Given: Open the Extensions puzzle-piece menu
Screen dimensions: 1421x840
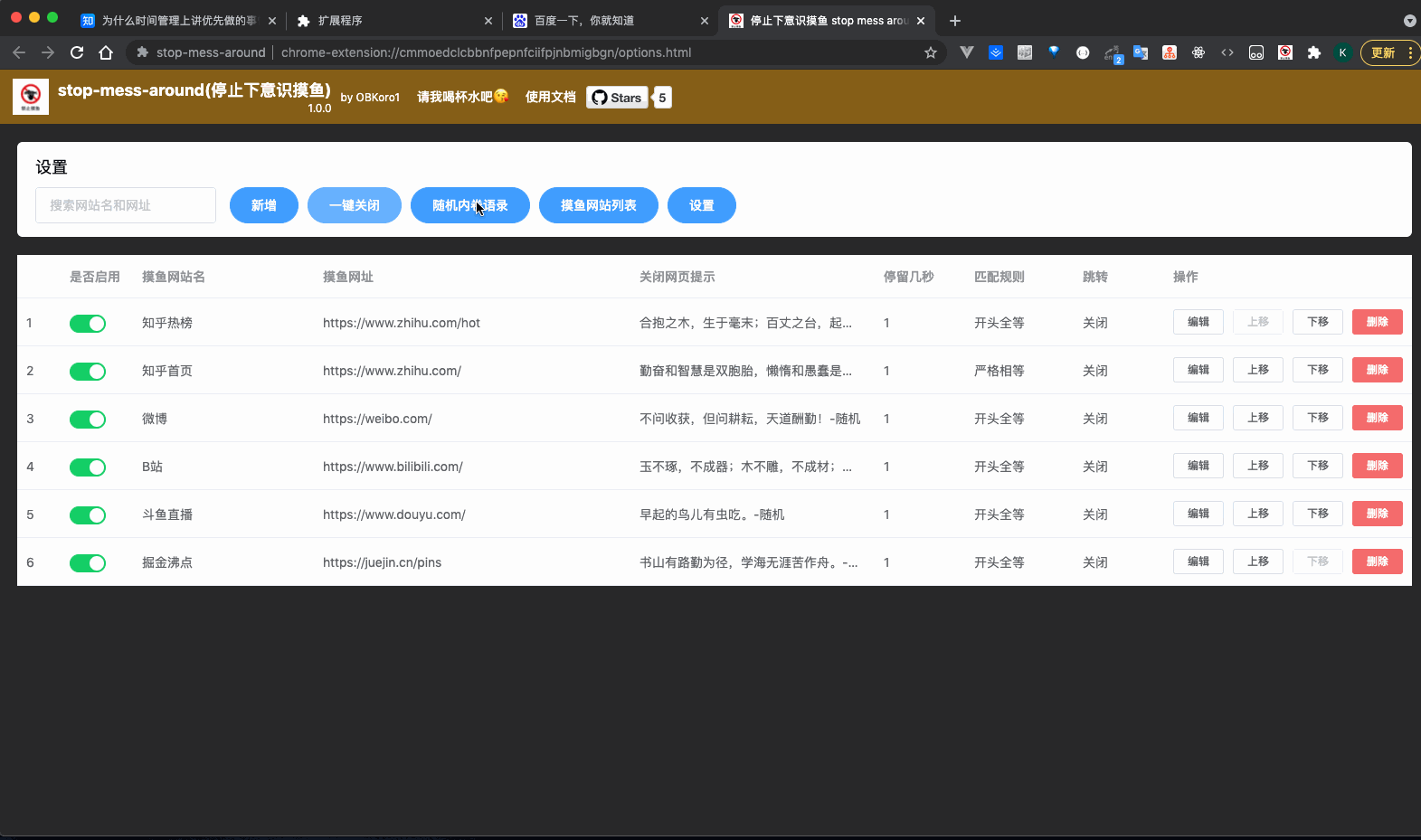Looking at the screenshot, I should click(x=1314, y=52).
